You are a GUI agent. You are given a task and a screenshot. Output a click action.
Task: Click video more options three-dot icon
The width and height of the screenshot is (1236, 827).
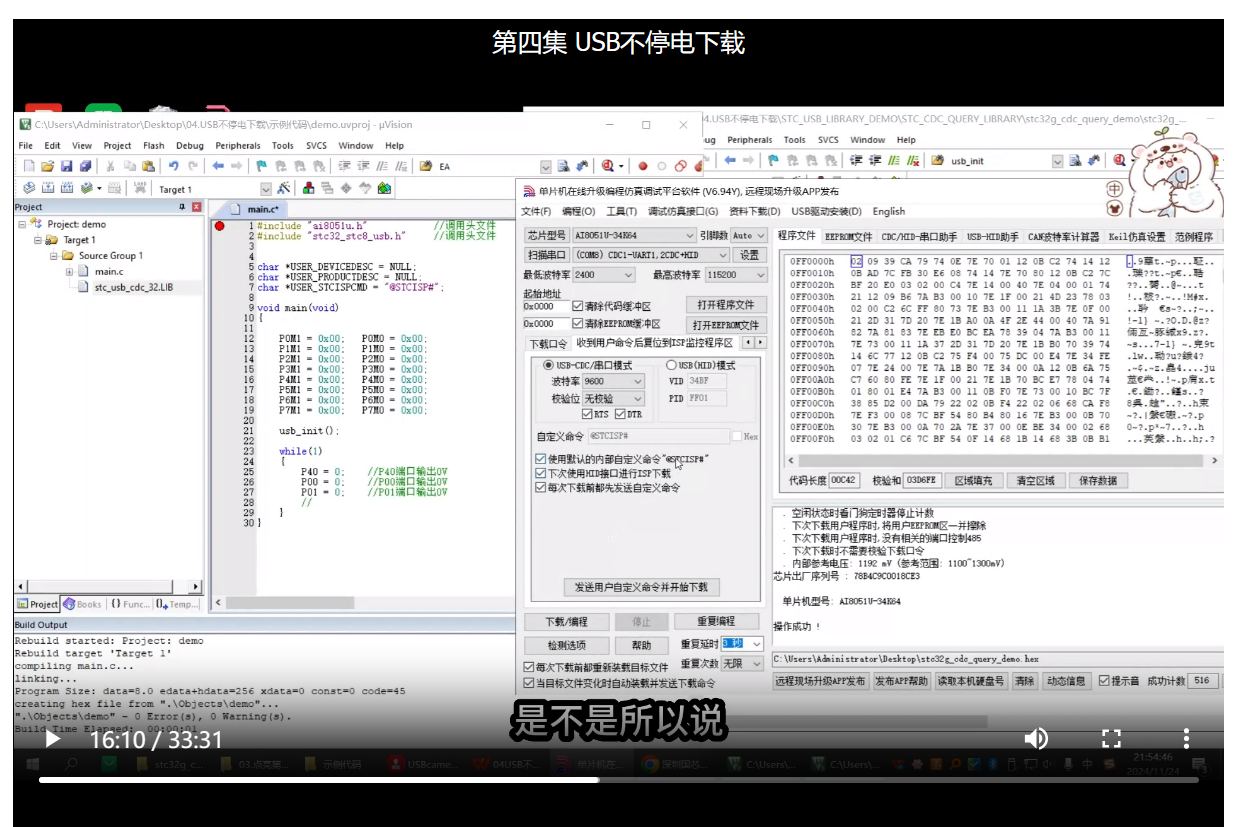tap(1186, 739)
